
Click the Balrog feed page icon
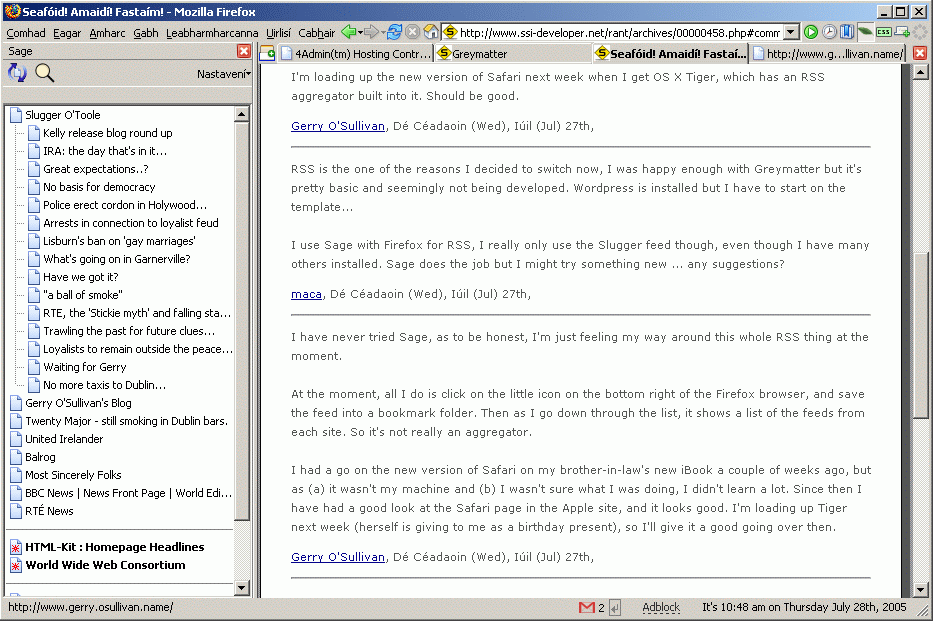pyautogui.click(x=16, y=457)
